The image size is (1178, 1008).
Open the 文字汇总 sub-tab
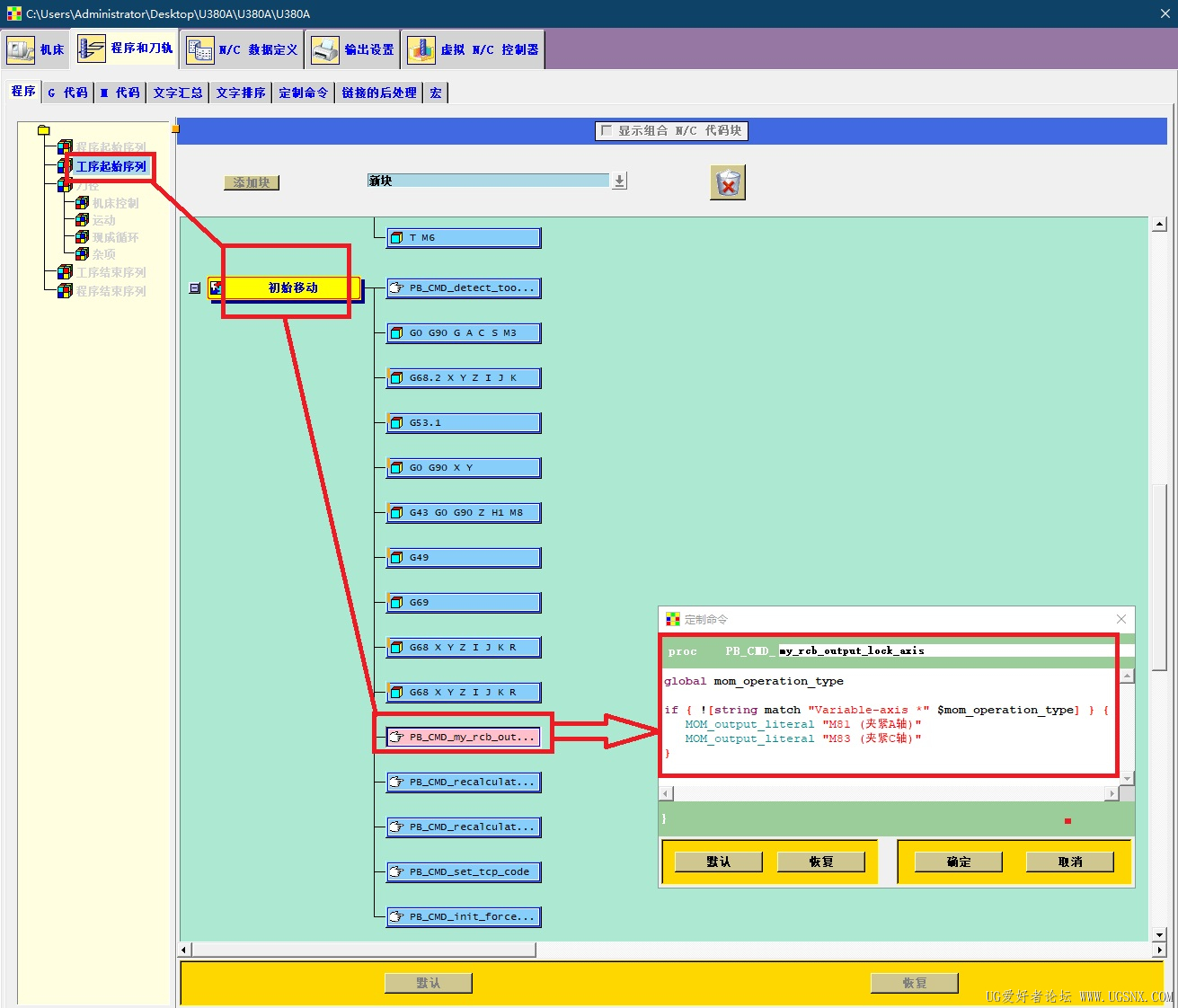coord(177,93)
